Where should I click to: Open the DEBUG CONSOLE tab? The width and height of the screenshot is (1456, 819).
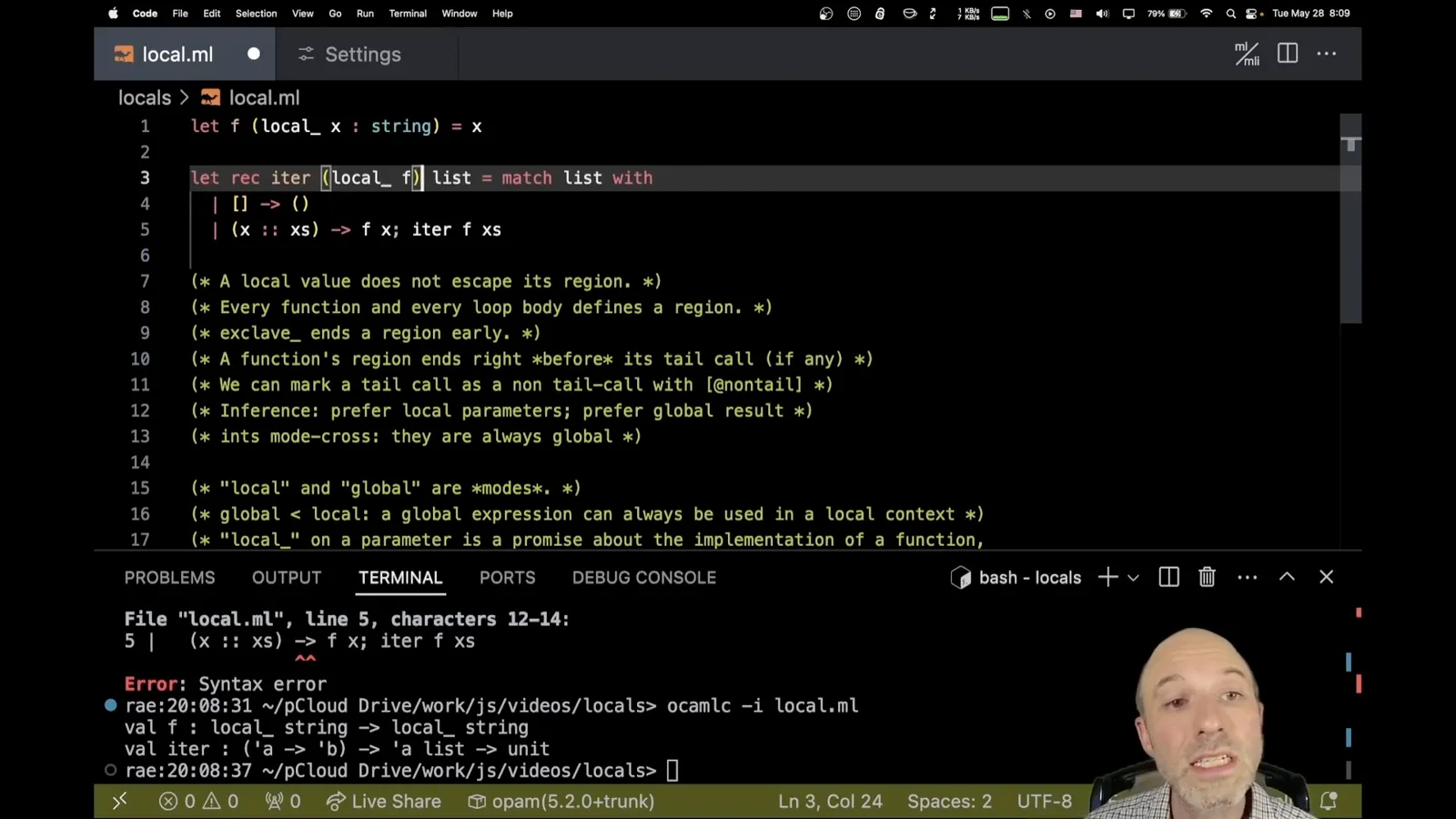pos(644,578)
